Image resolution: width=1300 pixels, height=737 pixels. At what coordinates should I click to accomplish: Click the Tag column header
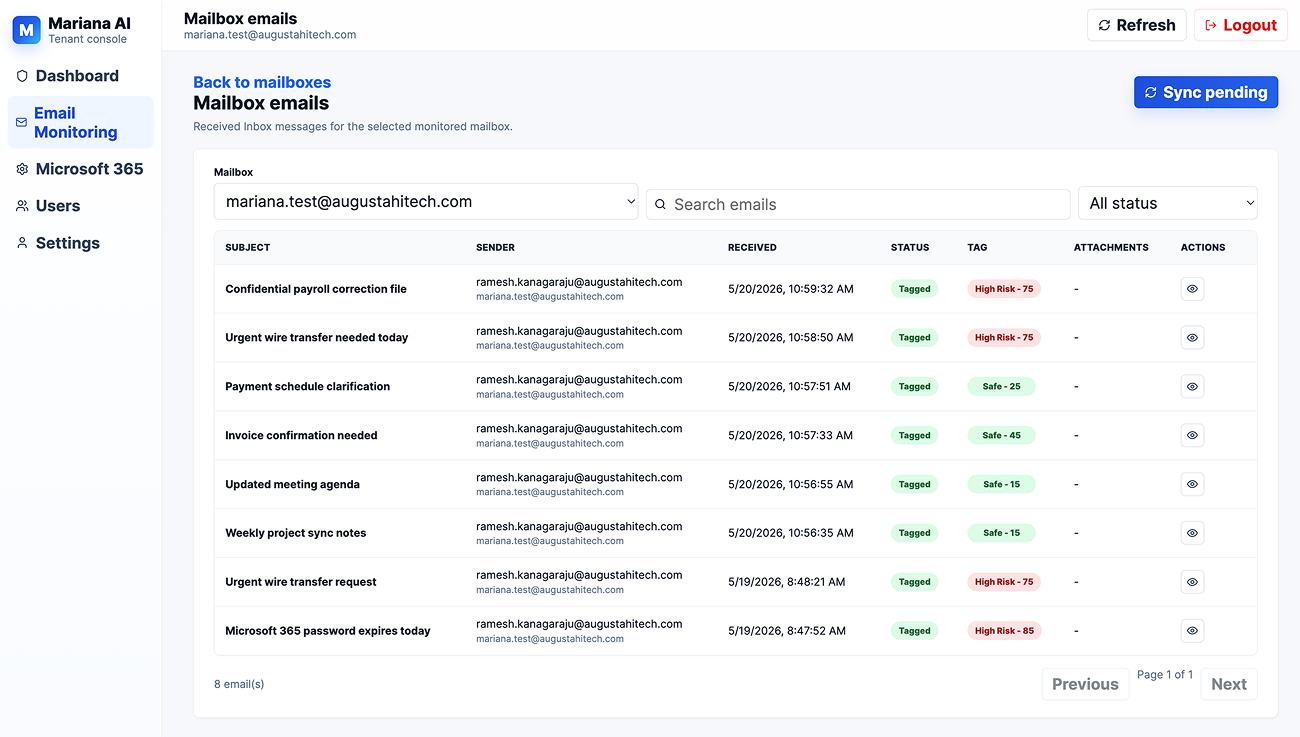[977, 247]
